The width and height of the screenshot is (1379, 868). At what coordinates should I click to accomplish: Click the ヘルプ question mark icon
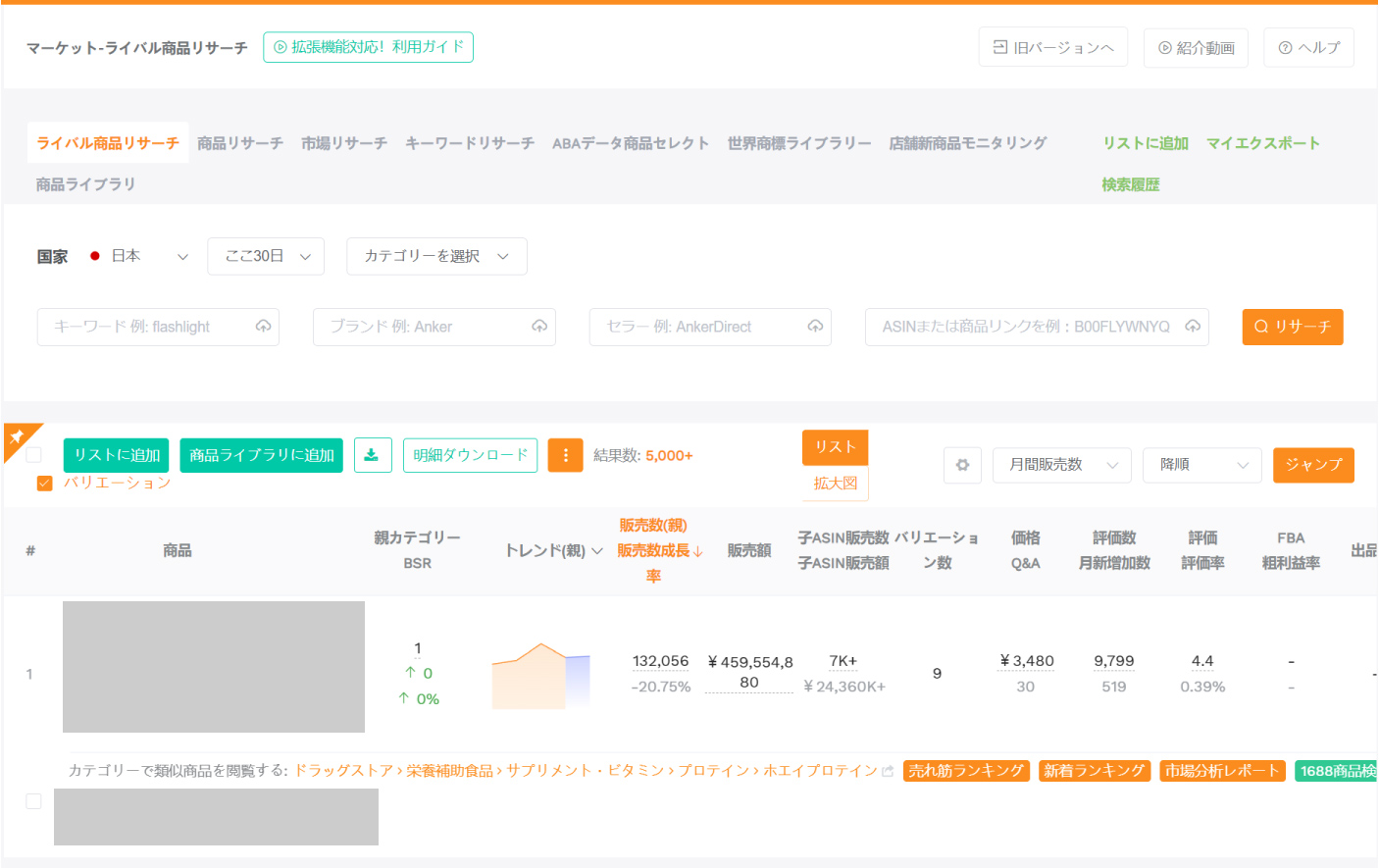1285,47
